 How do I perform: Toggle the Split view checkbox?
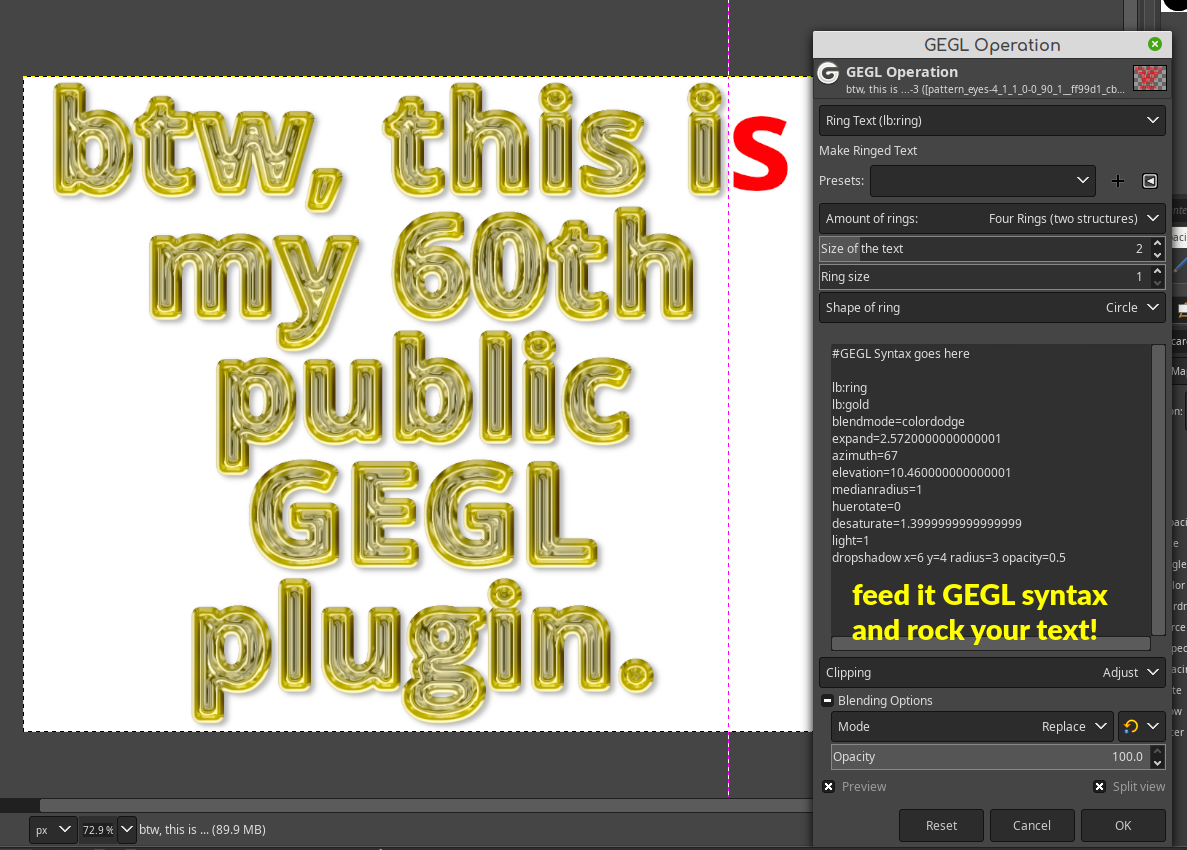pyautogui.click(x=1099, y=787)
